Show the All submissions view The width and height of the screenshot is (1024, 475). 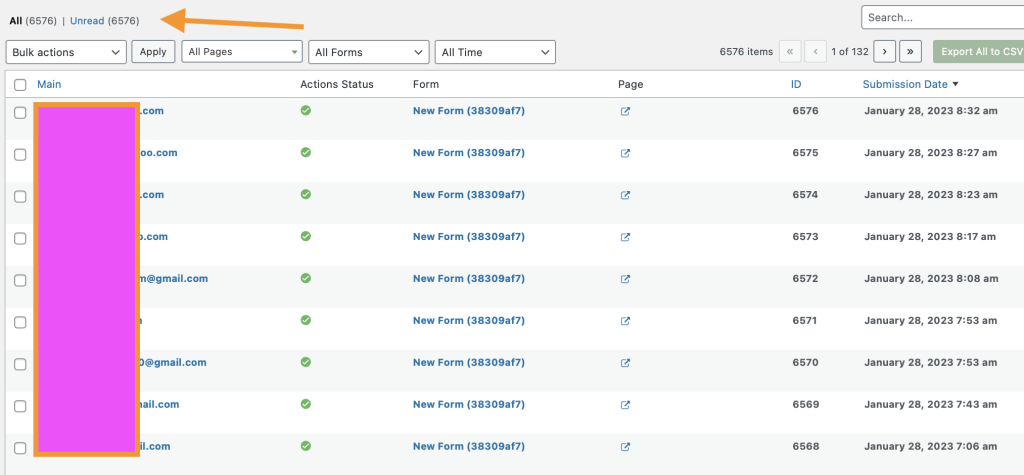coord(14,20)
